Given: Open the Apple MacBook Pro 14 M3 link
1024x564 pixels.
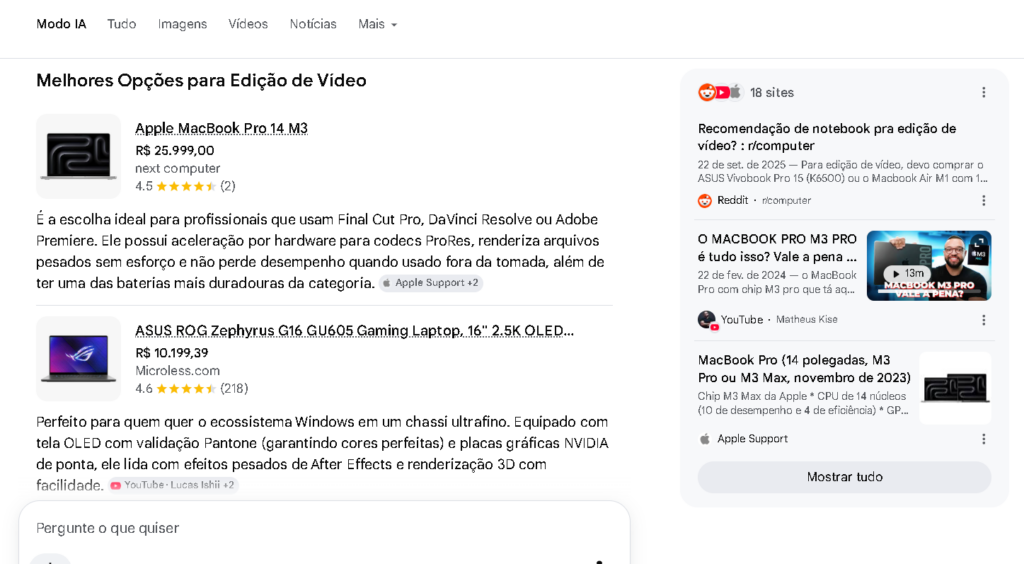Looking at the screenshot, I should click(x=221, y=128).
